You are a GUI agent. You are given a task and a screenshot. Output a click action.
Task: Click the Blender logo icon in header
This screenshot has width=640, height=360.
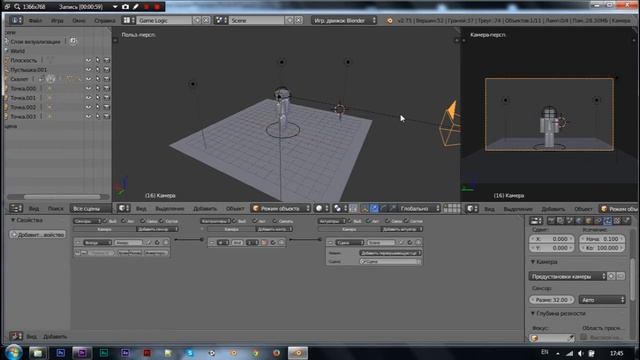pyautogui.click(x=389, y=20)
